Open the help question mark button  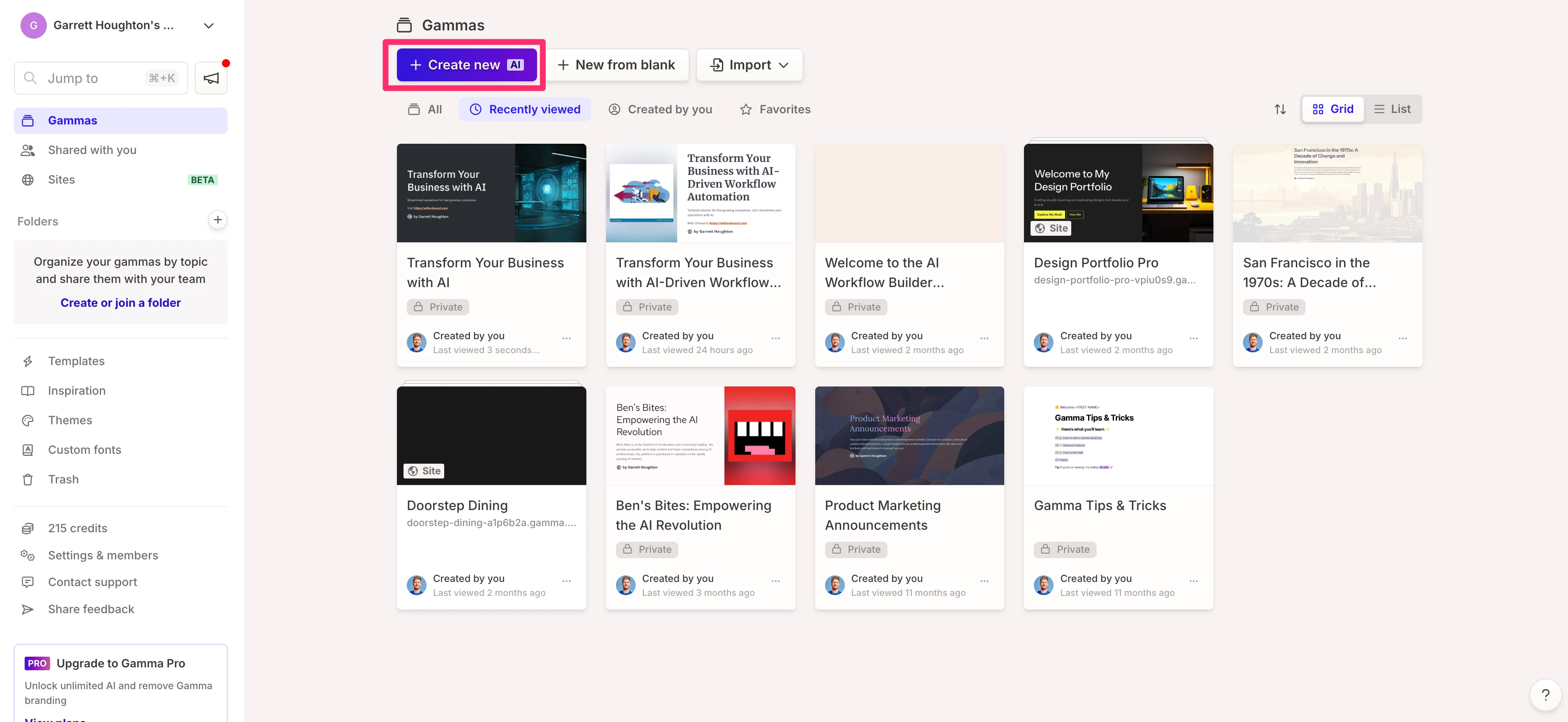coord(1545,694)
